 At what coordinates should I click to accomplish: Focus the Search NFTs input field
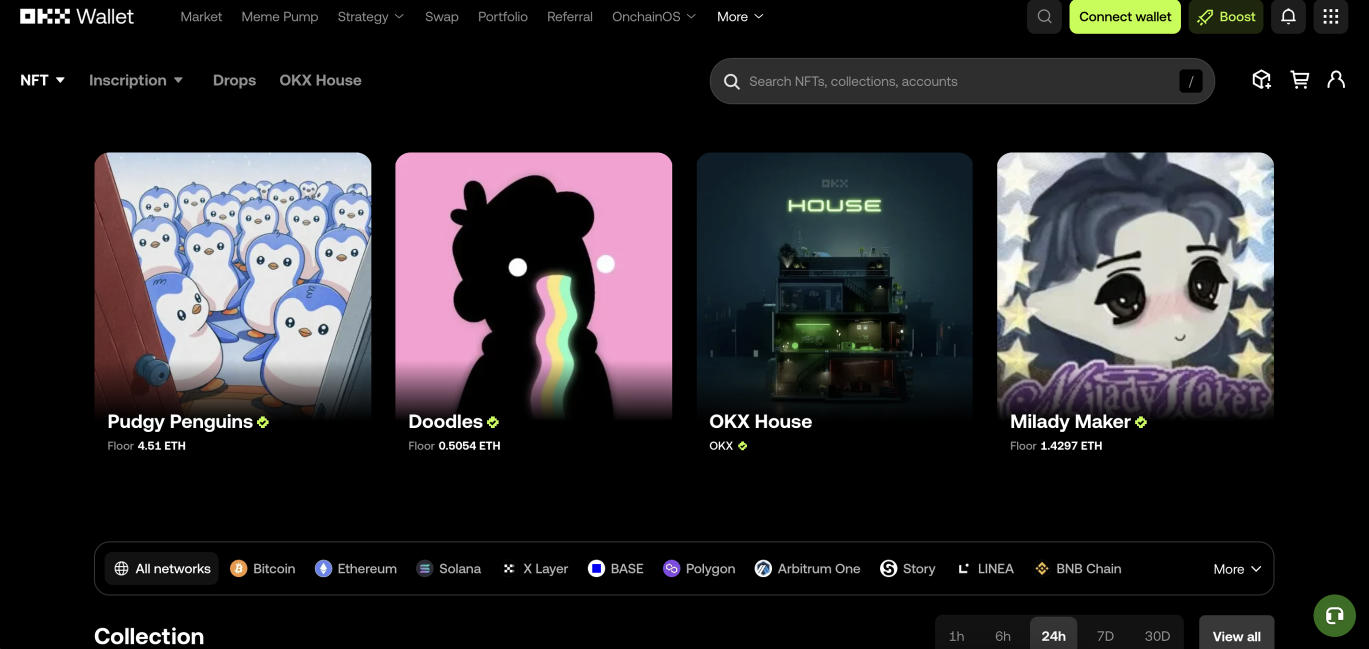click(x=962, y=81)
